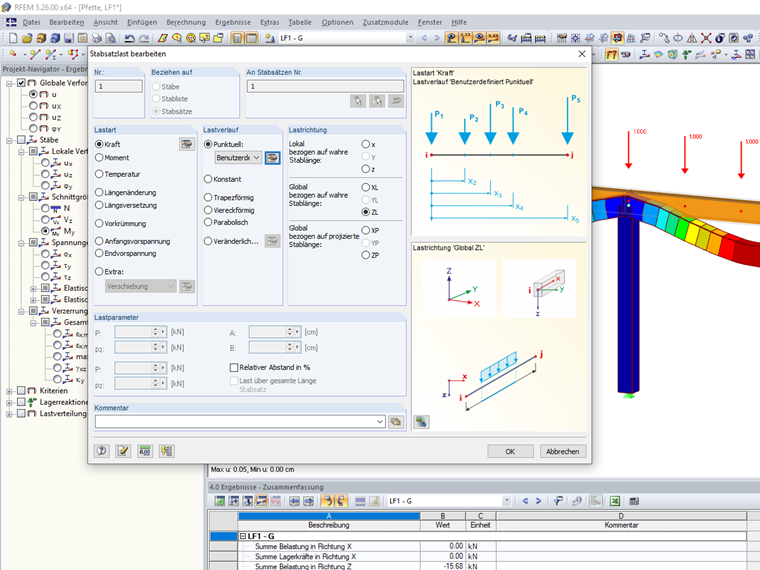Viewport: 760px width, 570px height.
Task: Expand the Kriterien tree node
Action: pos(9,391)
